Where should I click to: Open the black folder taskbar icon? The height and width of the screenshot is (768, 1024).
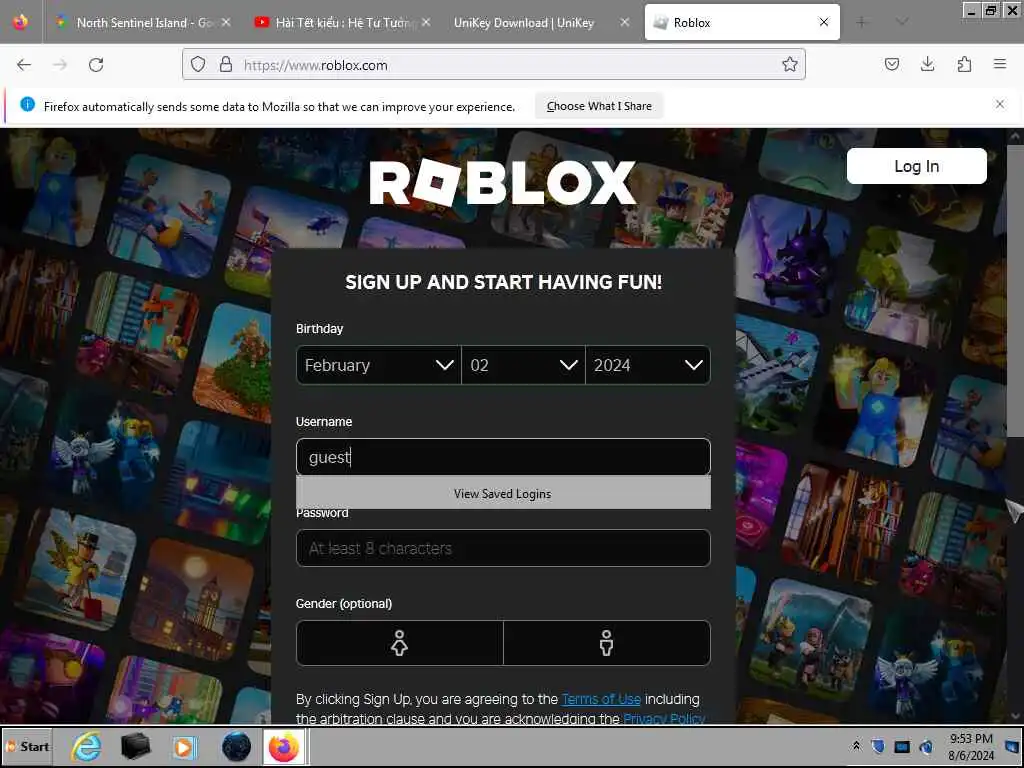135,746
